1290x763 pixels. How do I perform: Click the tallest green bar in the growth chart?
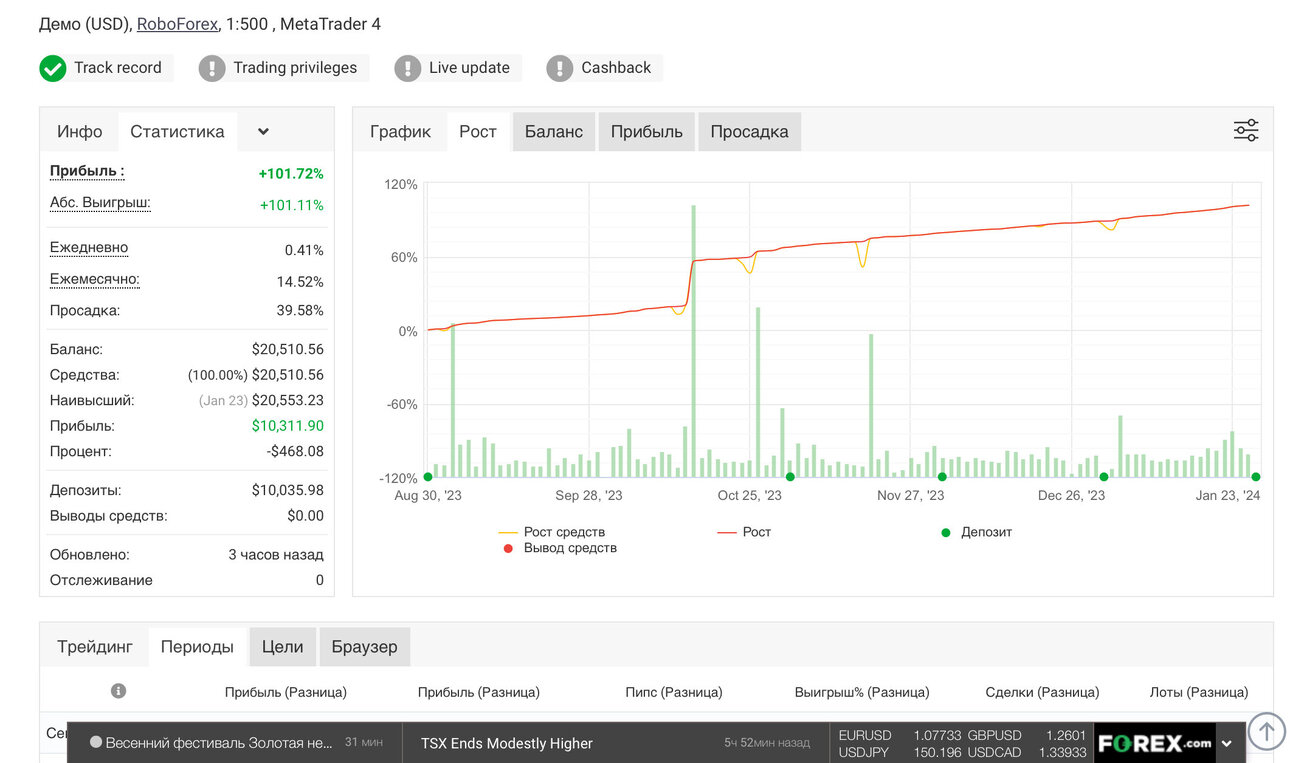pos(693,341)
